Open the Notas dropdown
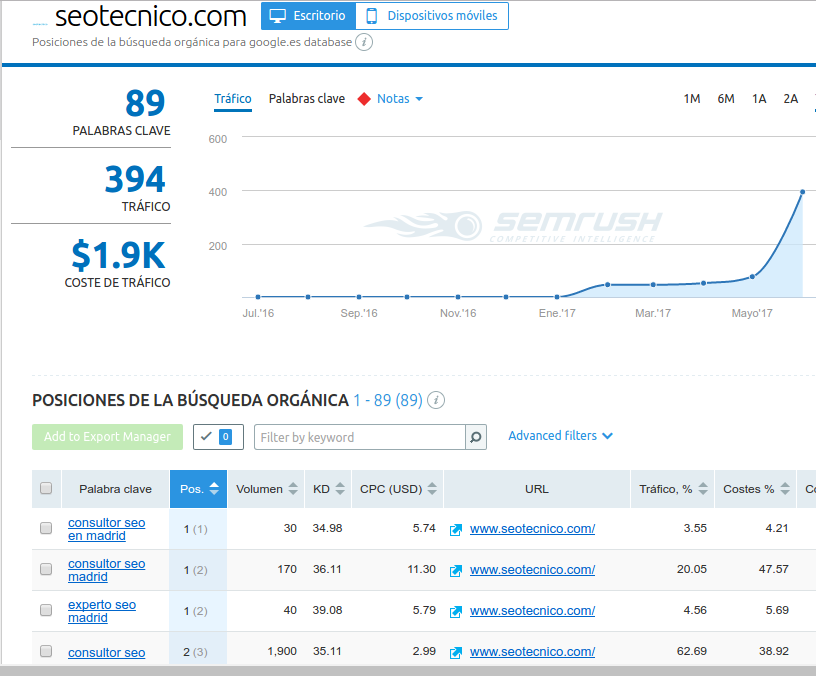The height and width of the screenshot is (676, 816). coord(399,99)
